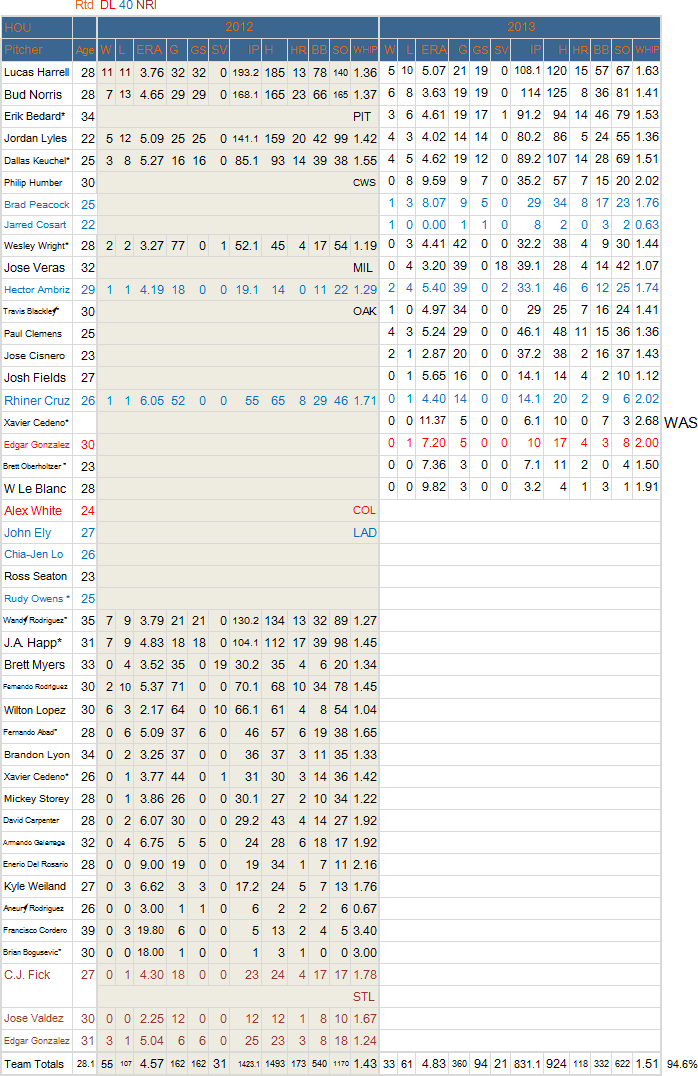Open the Hector Ambriz link

(x=36, y=290)
